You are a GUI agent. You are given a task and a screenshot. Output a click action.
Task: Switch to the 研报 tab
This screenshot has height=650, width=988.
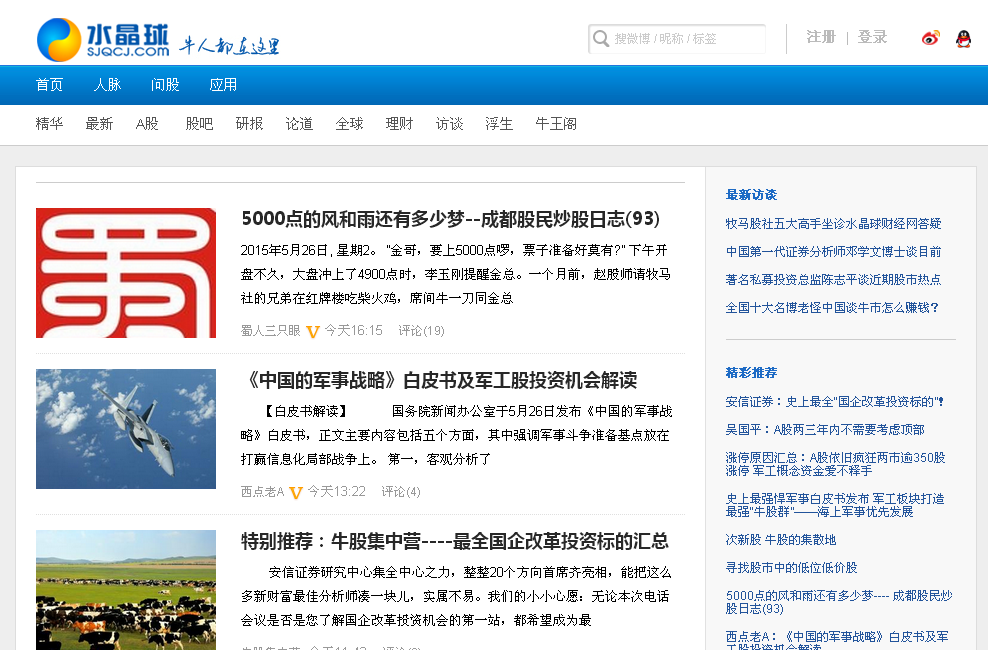[249, 124]
